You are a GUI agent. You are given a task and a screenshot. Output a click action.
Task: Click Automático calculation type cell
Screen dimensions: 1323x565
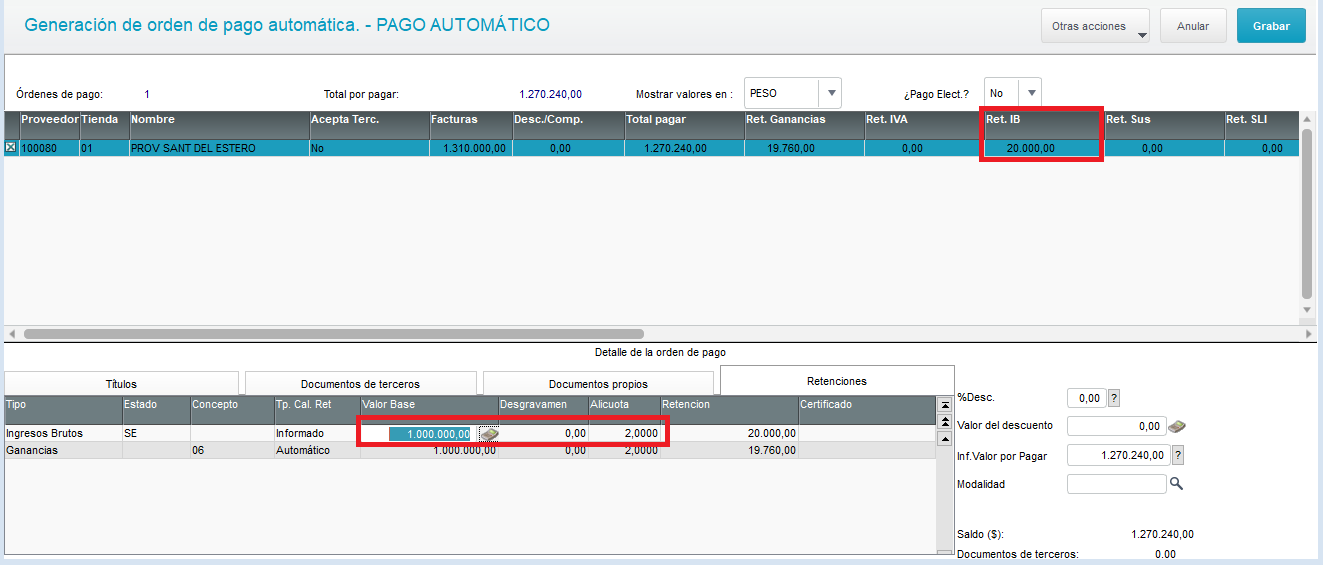316,450
